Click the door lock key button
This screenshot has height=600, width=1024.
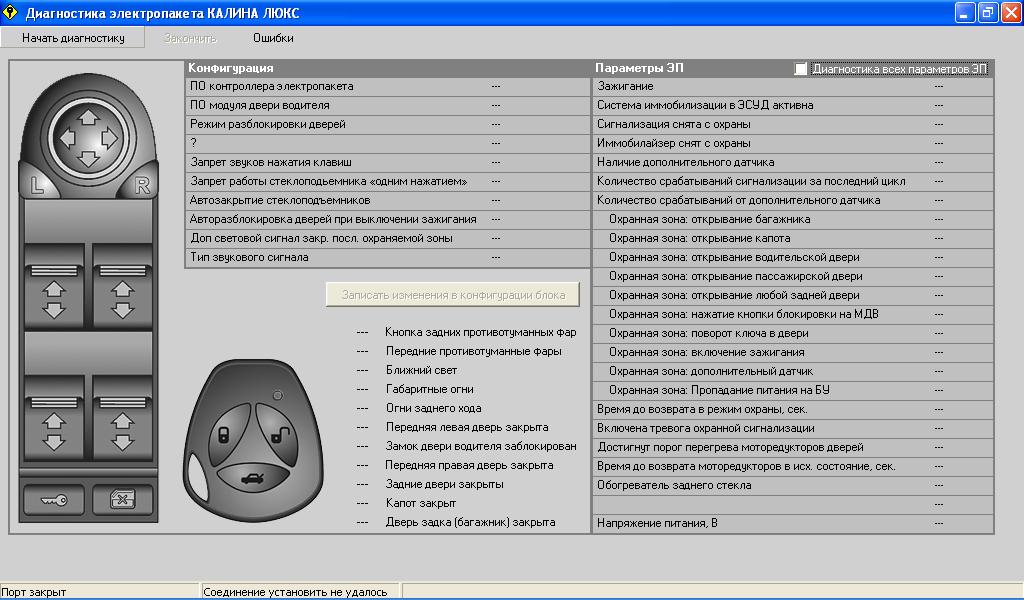click(53, 499)
